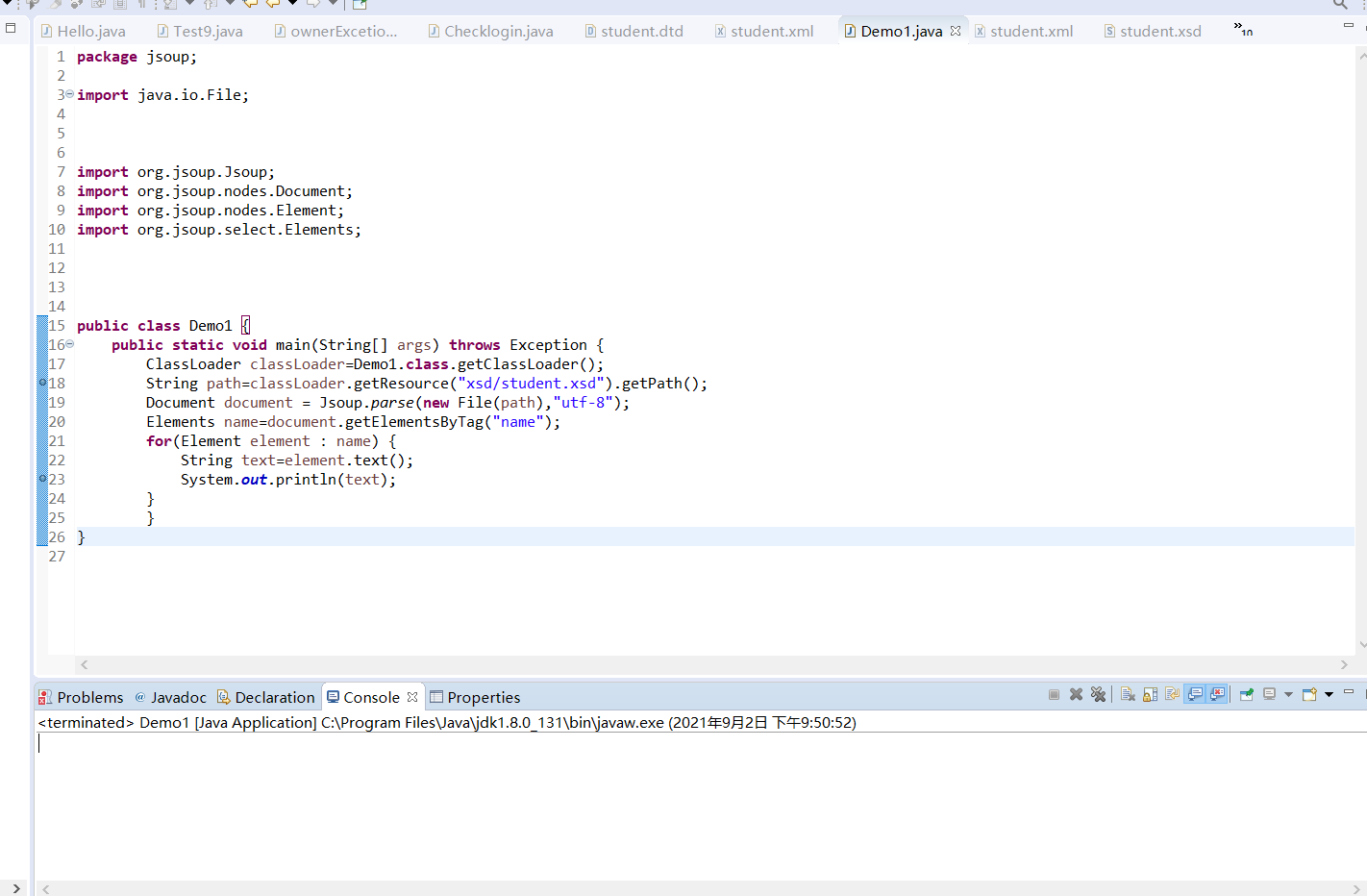Minimize the Console view panel
1367x896 pixels.
tap(1348, 692)
